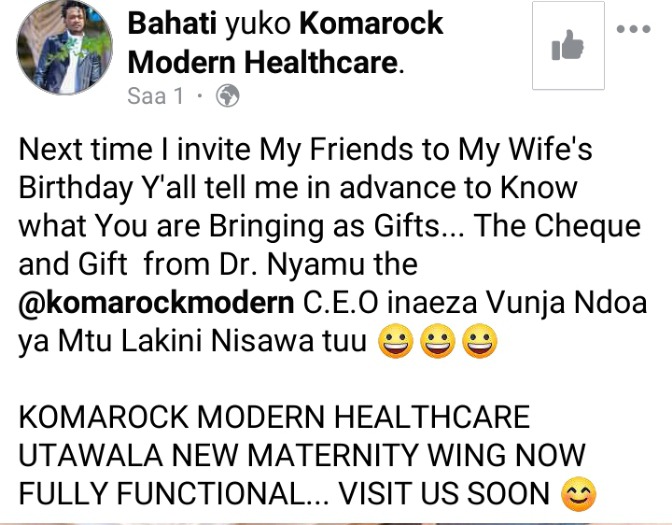
Task: Click 'Modern Healthcare.' on second header line
Action: (266, 62)
